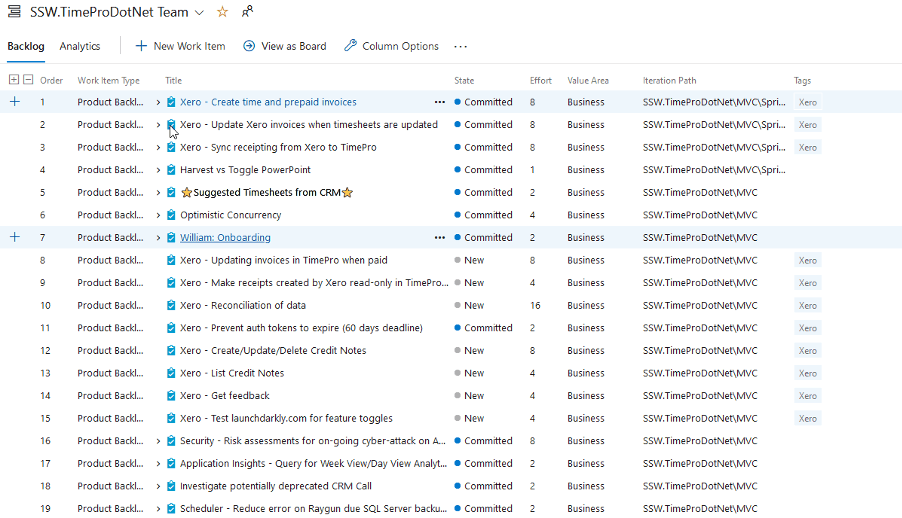Switch to the Analytics tab

80,46
